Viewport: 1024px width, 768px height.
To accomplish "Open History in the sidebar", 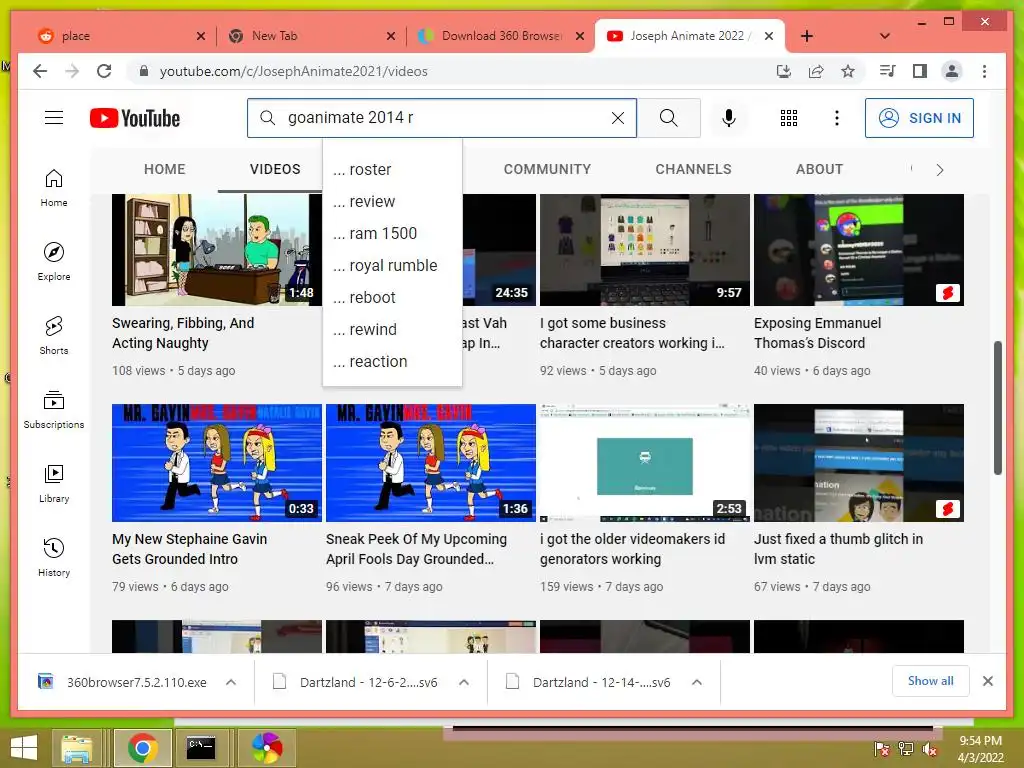I will [54, 557].
